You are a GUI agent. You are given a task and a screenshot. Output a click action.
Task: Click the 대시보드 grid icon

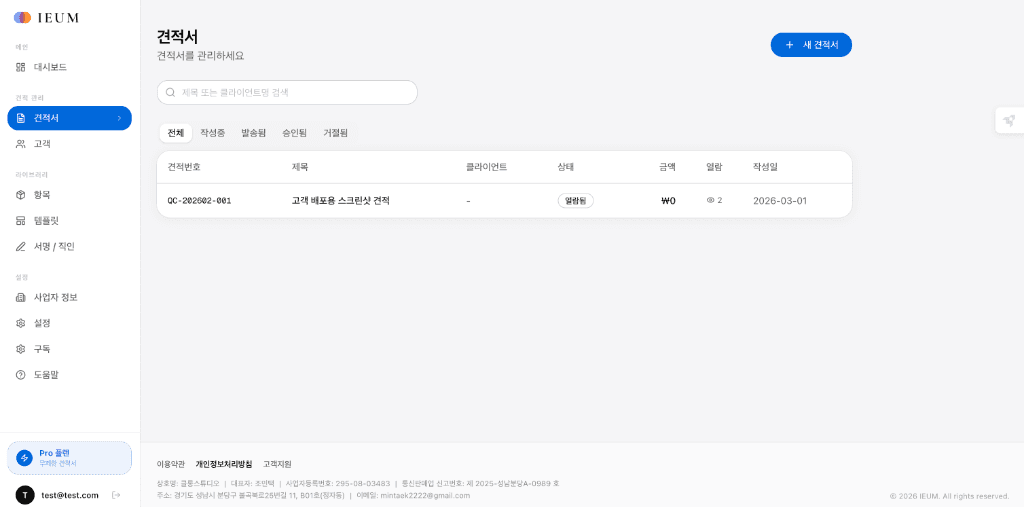pos(21,67)
